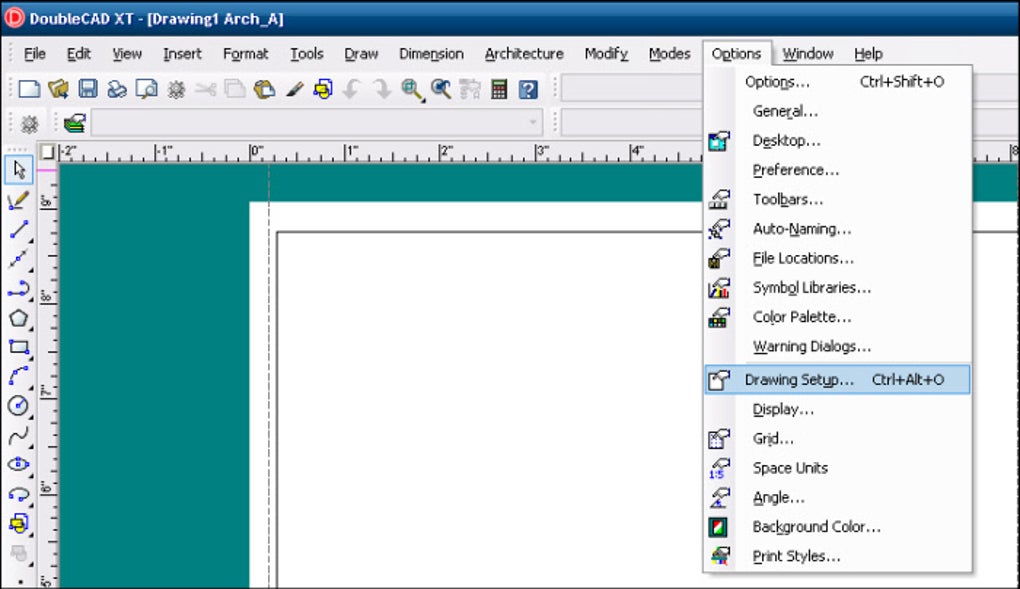
Task: Open the Dimension menu
Action: click(431, 53)
